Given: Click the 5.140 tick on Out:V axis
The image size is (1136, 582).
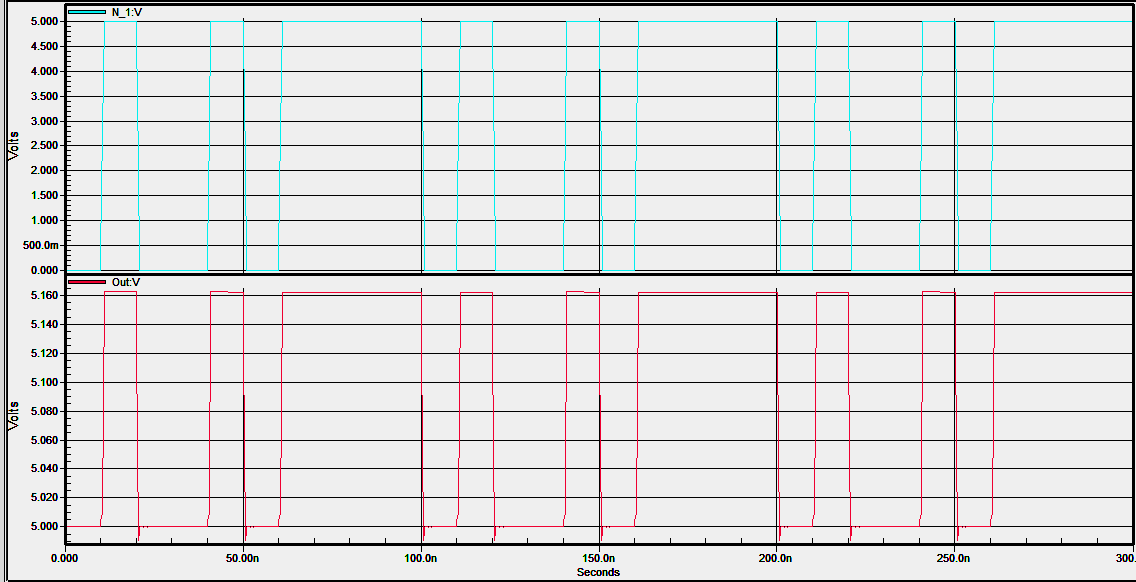Looking at the screenshot, I should [x=46, y=325].
